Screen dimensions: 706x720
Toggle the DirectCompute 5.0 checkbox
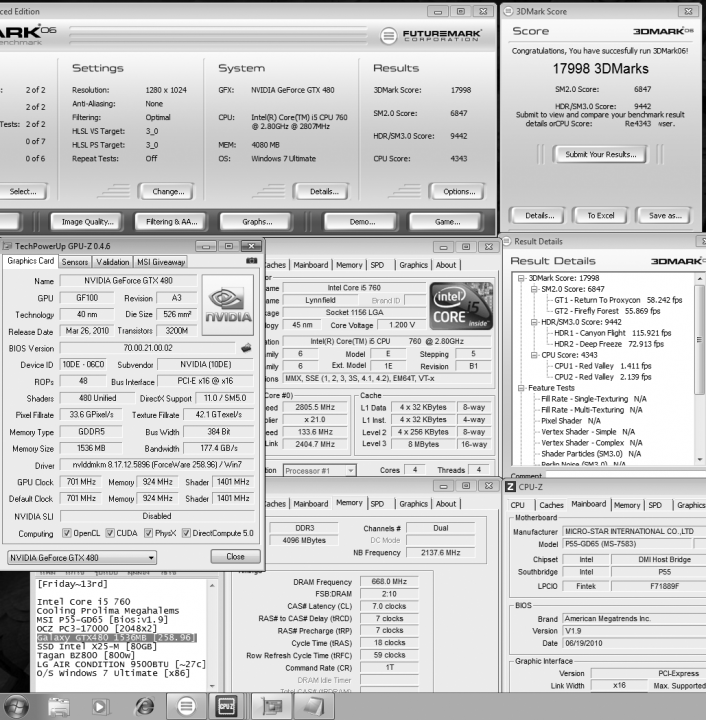tap(186, 533)
